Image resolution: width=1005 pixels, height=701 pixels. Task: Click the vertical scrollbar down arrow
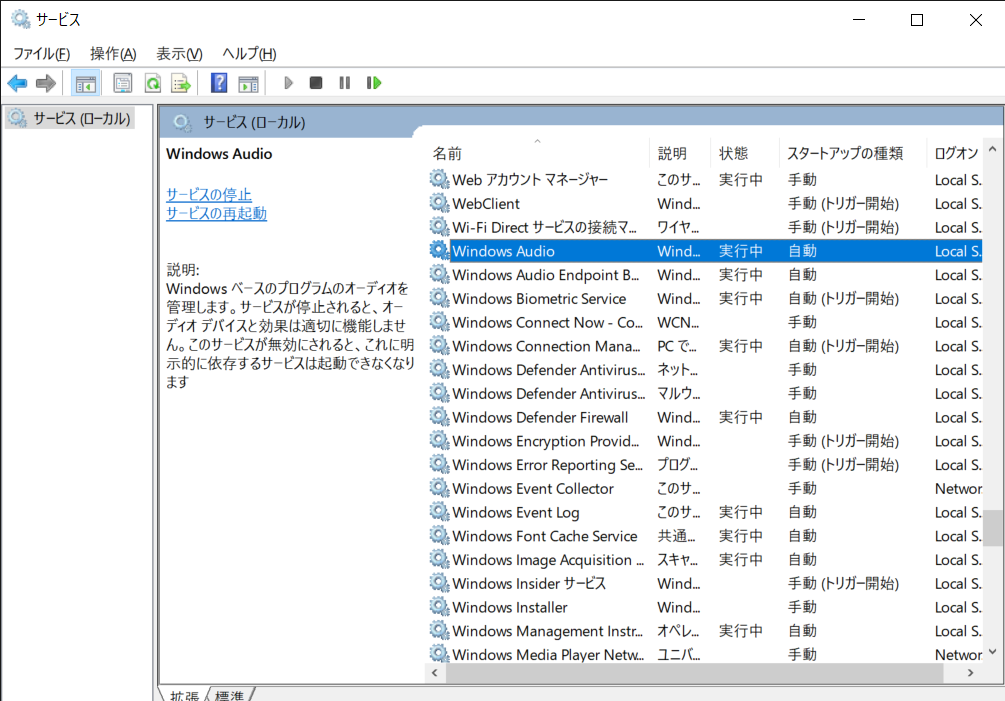click(993, 652)
